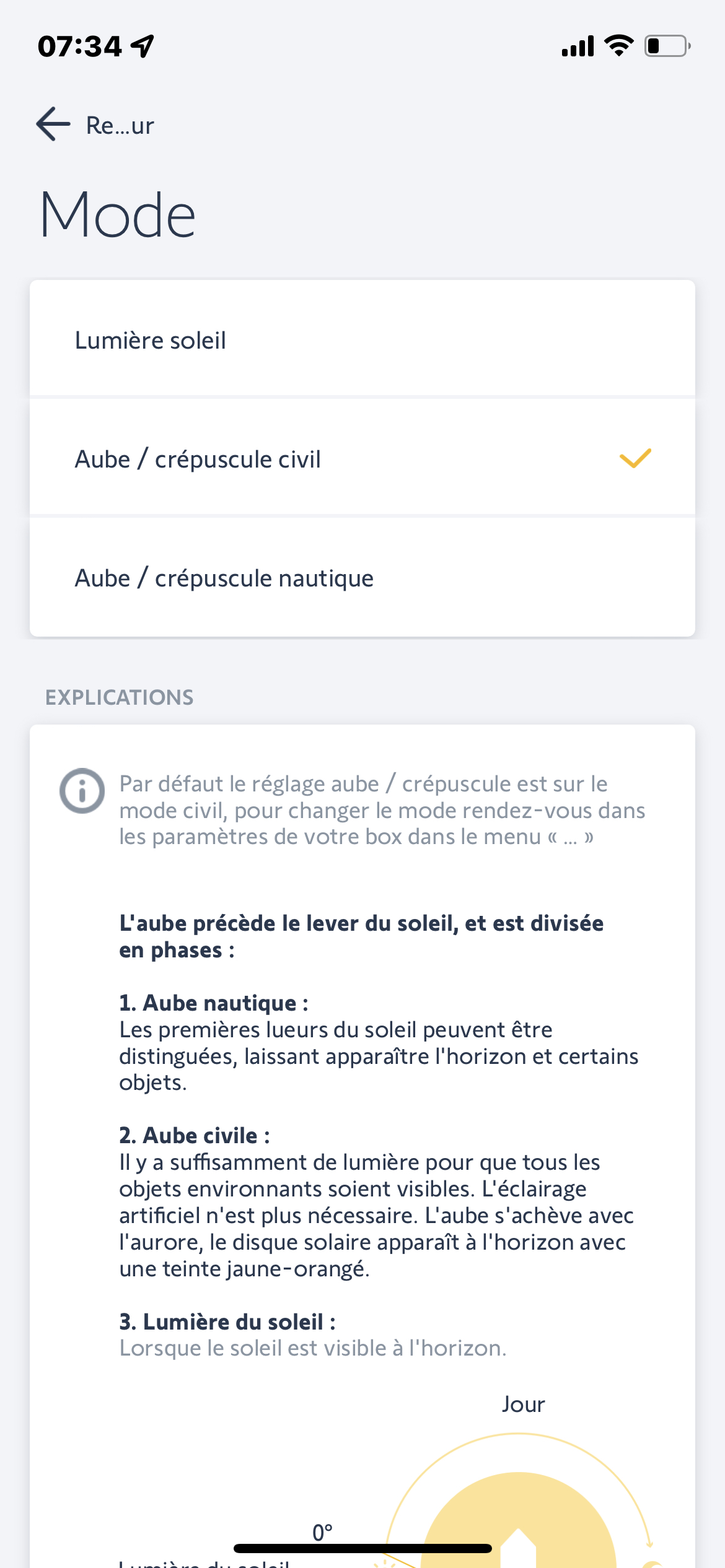The height and width of the screenshot is (1568, 725).
Task: Tap the "2. Aube civile" heading
Action: tap(195, 1135)
